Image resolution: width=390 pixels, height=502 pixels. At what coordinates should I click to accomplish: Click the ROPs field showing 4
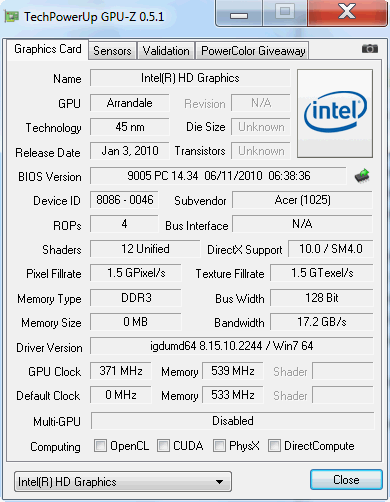click(x=124, y=224)
